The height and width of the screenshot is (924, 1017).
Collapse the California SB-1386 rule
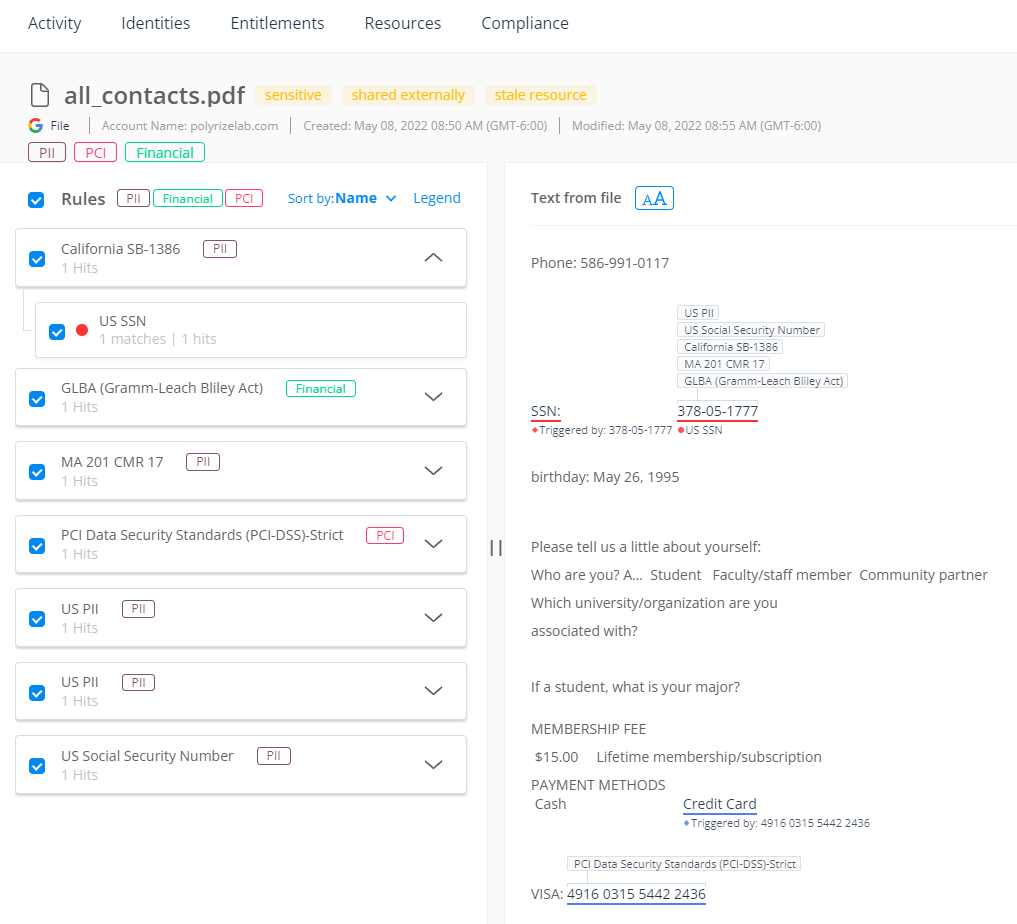433,257
